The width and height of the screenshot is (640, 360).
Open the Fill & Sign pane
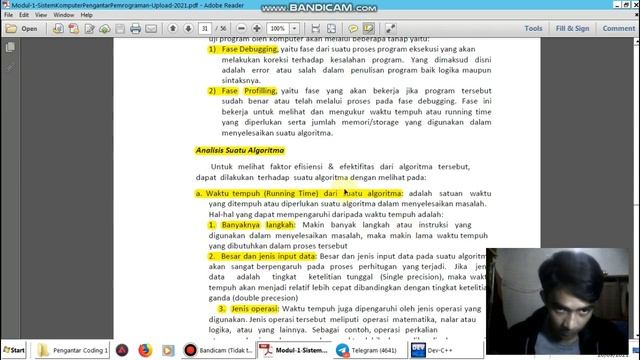(x=572, y=29)
